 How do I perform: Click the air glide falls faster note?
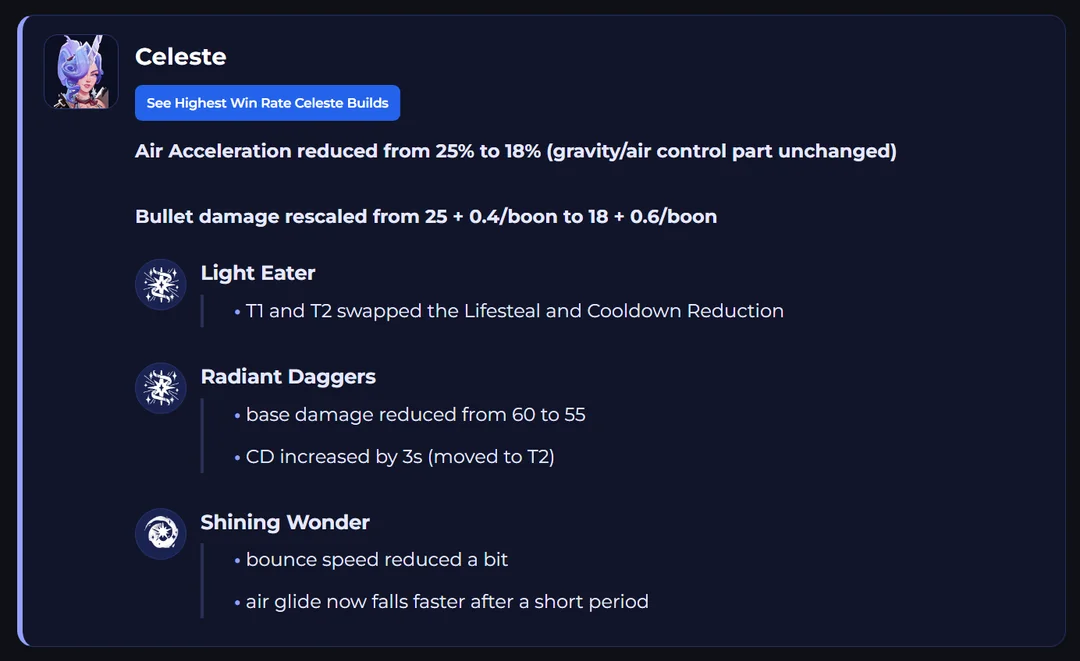tap(447, 602)
